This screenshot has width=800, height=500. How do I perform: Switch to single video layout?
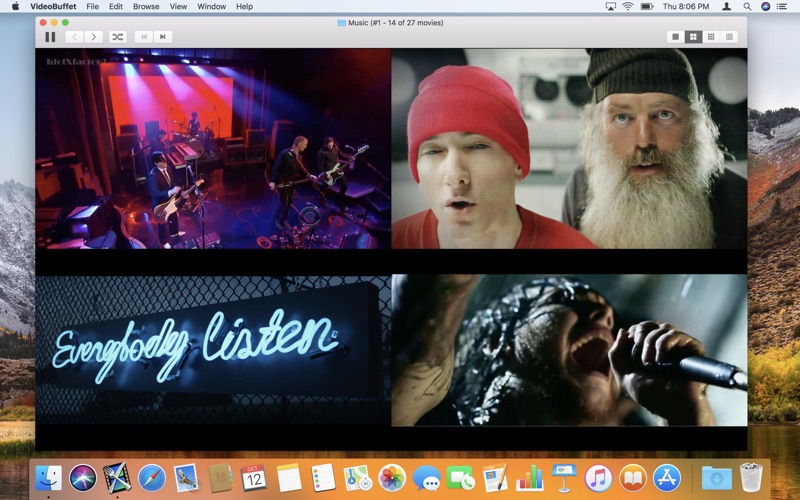point(676,37)
